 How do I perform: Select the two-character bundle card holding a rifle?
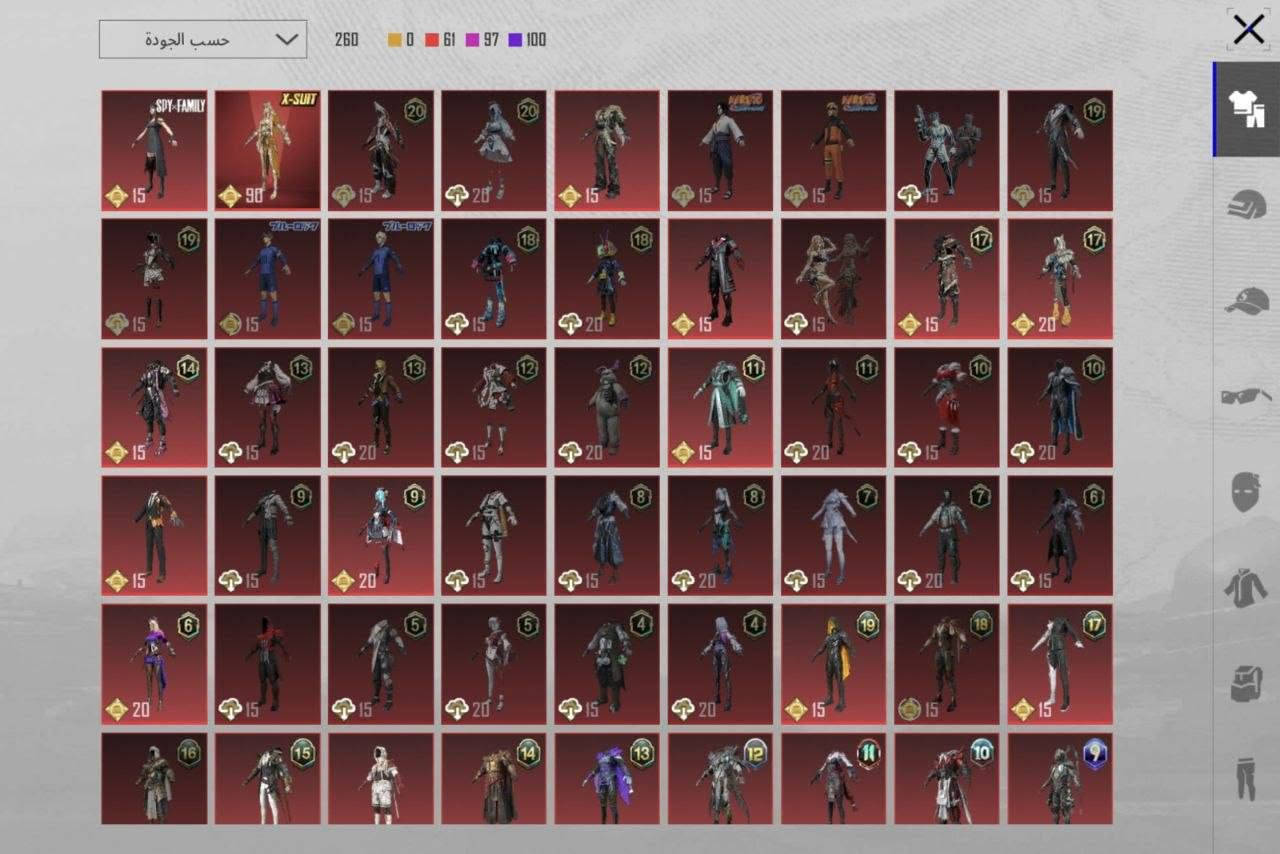pos(947,150)
